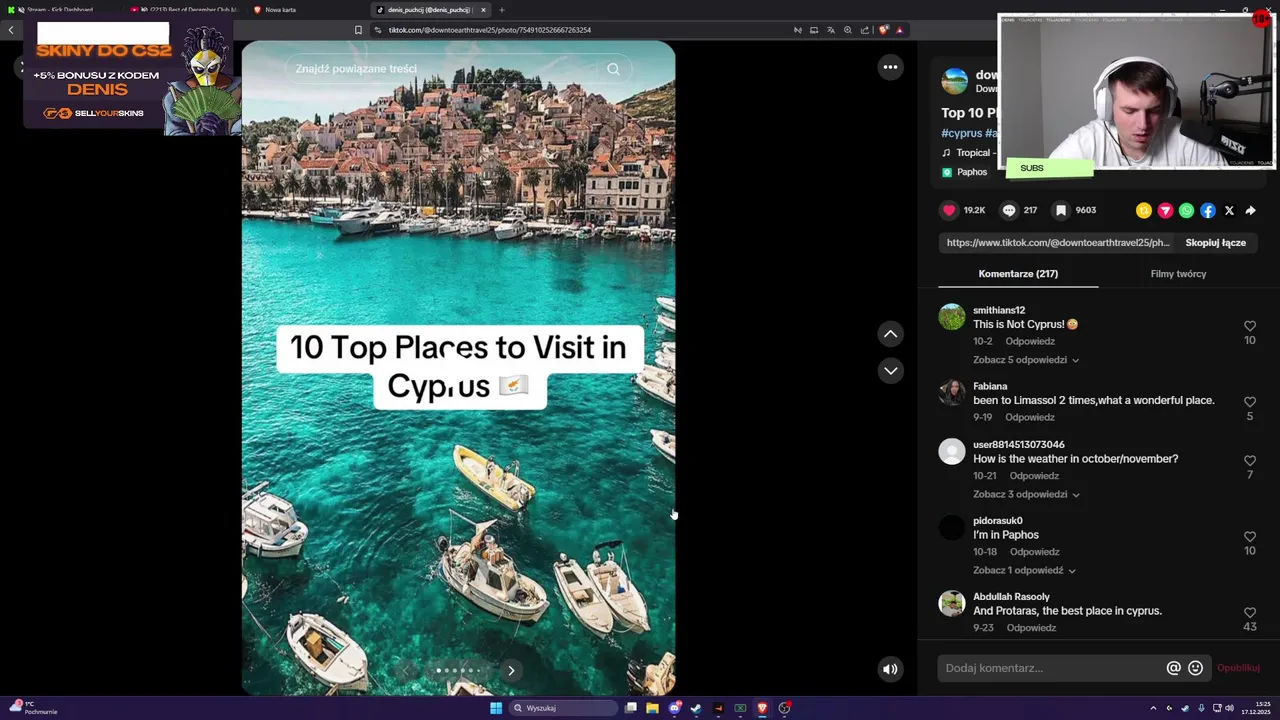1280x720 pixels.
Task: Focus the Dodaj komentarz input field
Action: 1052,668
